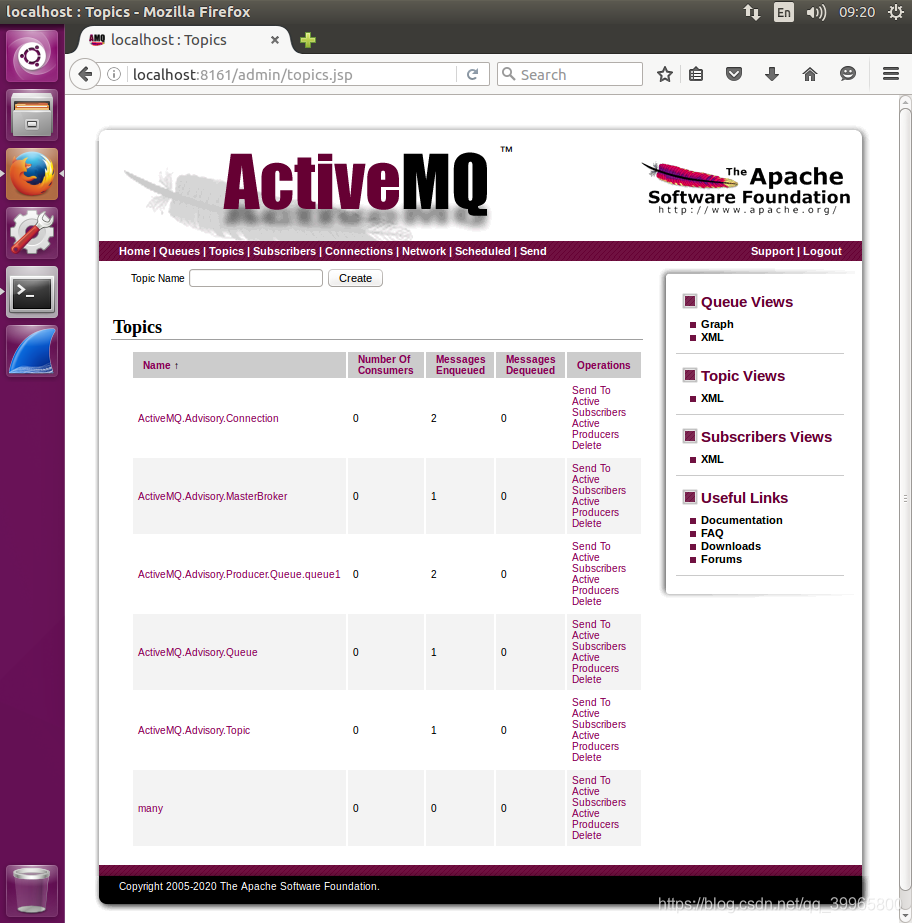
Task: Open the chat bubble icon in toolbar
Action: pyautogui.click(x=848, y=74)
